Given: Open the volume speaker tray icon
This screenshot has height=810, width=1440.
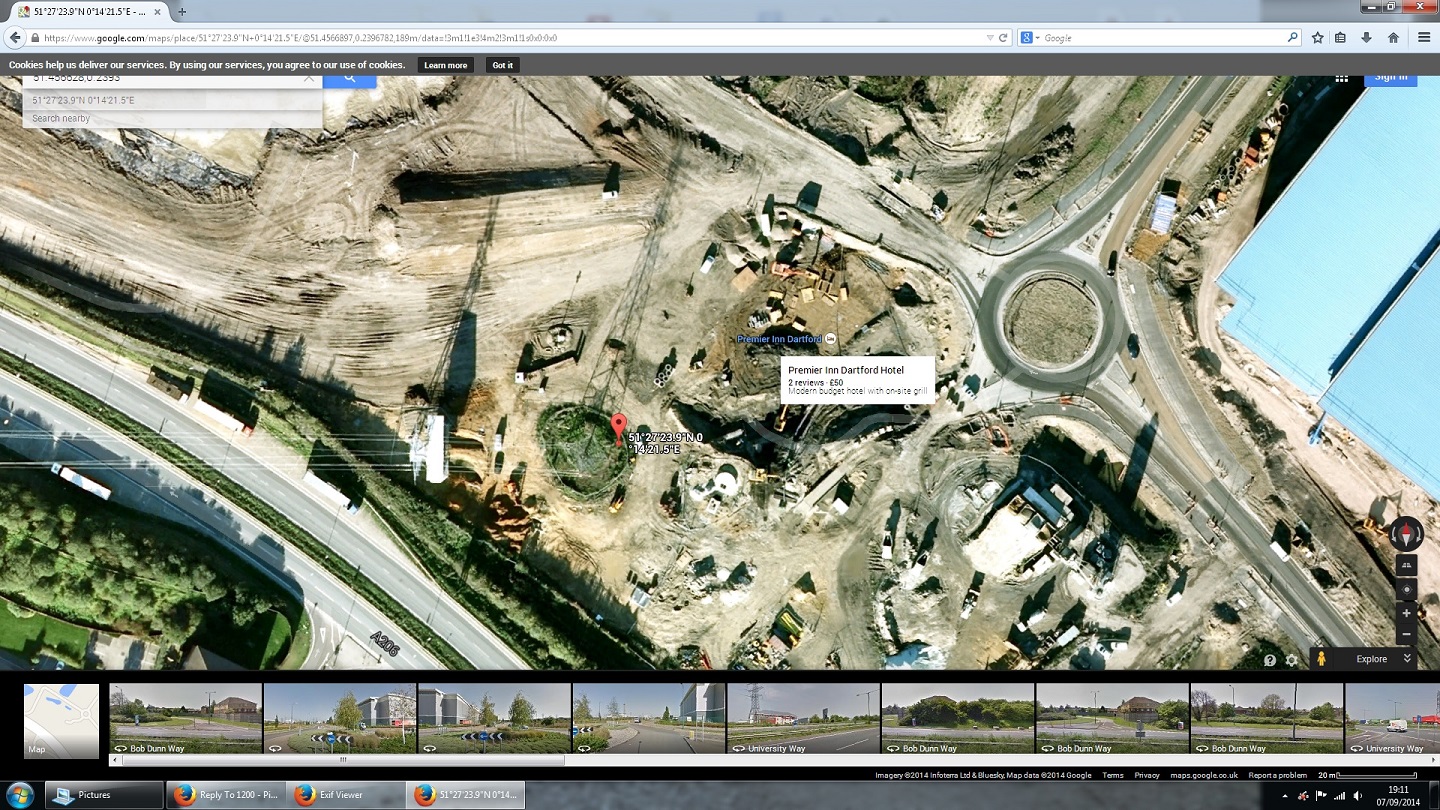Looking at the screenshot, I should coord(1358,796).
